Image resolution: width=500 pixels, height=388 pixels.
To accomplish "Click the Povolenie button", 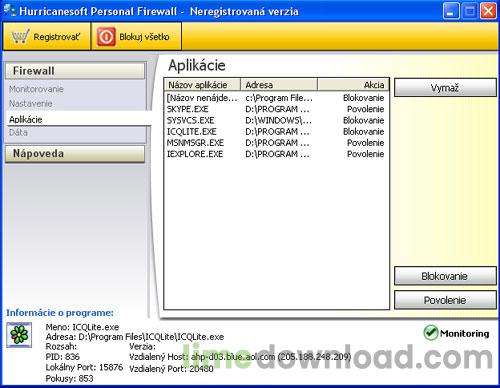I will [445, 300].
